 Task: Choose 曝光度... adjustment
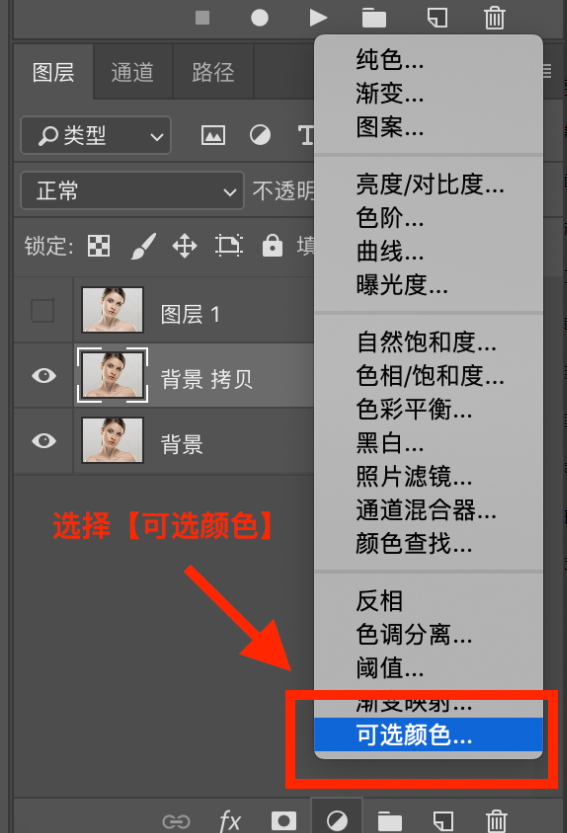pyautogui.click(x=428, y=285)
